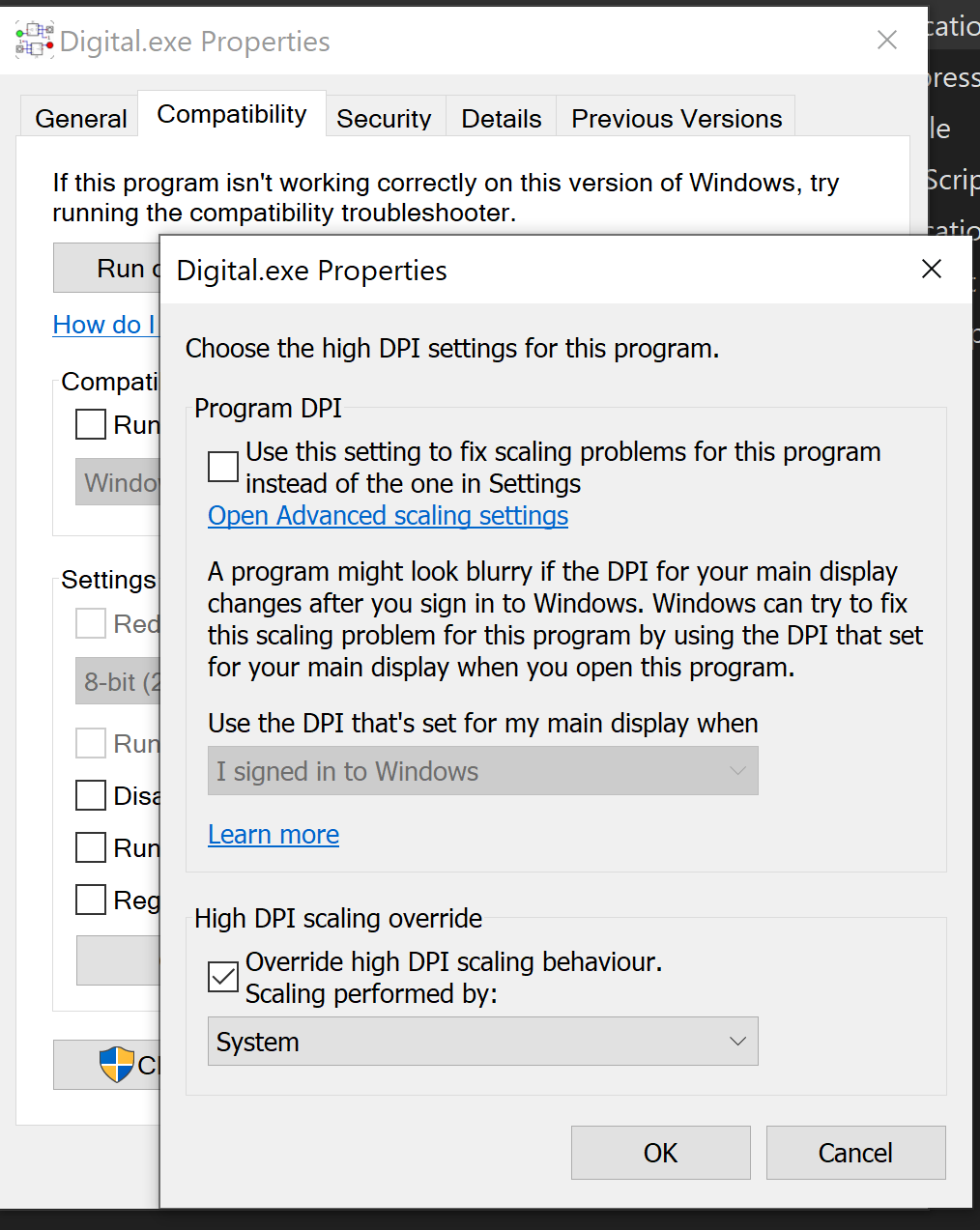Open the 'I signed in to Windows' combo box
980x1230 pixels.
pos(483,771)
